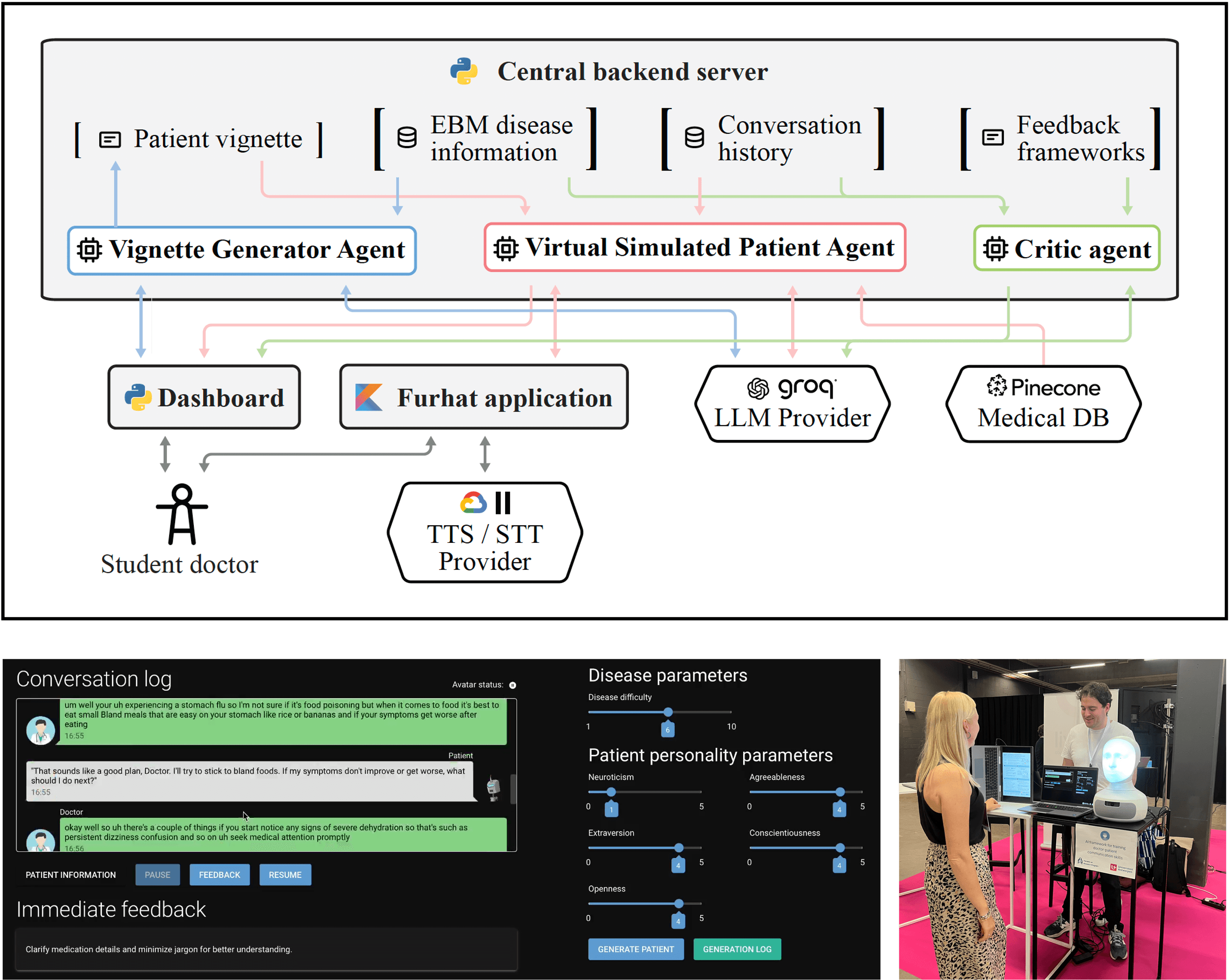Click the Dashboard box label
This screenshot has height=980, width=1230.
[x=221, y=398]
